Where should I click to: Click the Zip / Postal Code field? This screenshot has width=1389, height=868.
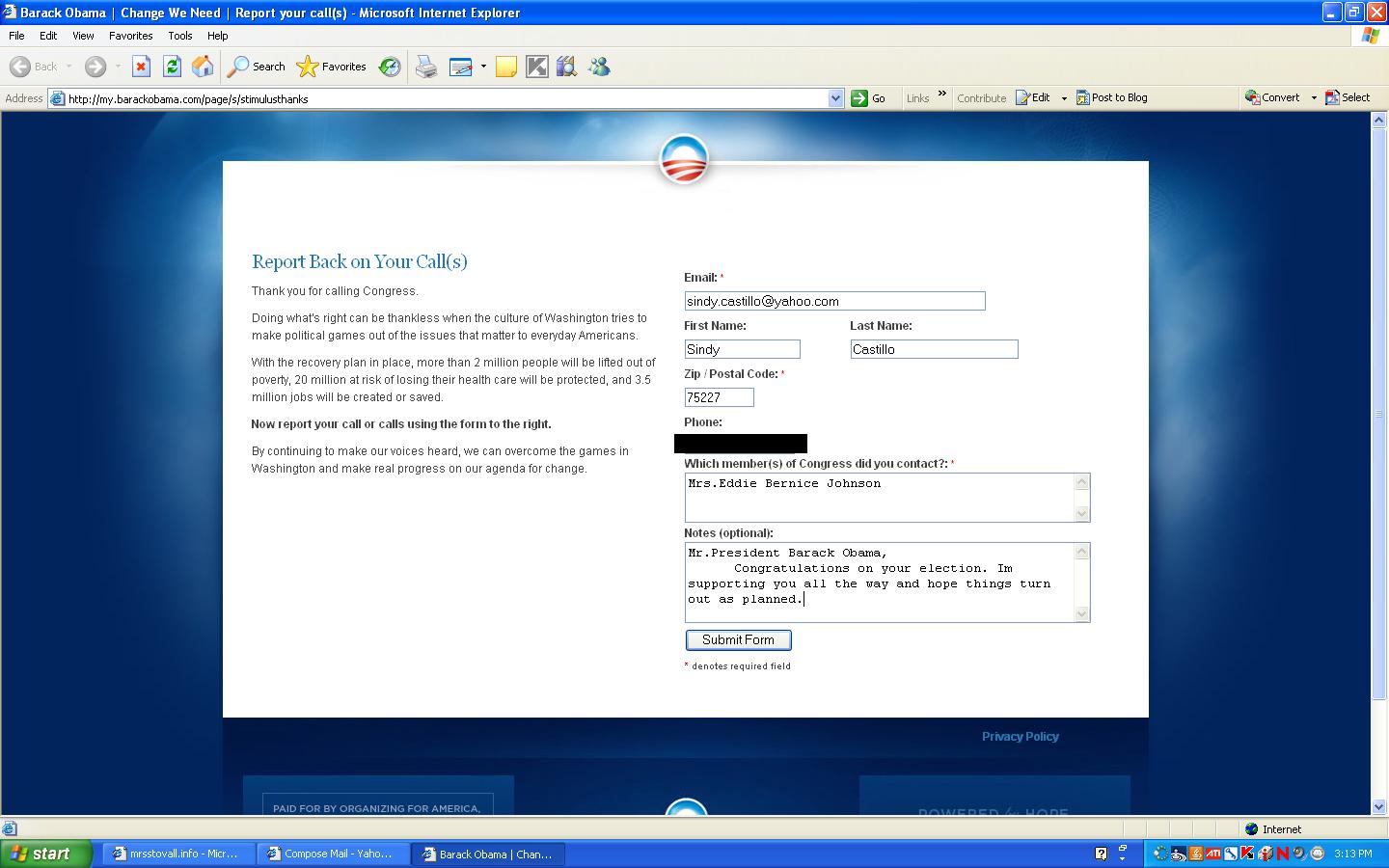pyautogui.click(x=720, y=397)
